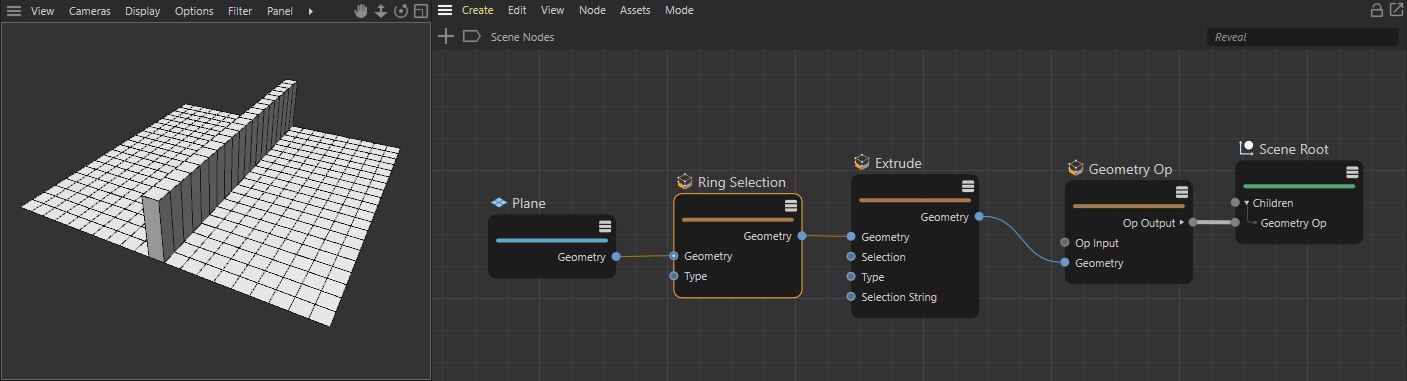Click the Scene Nodes breadcrumb
The width and height of the screenshot is (1407, 381).
tap(522, 37)
